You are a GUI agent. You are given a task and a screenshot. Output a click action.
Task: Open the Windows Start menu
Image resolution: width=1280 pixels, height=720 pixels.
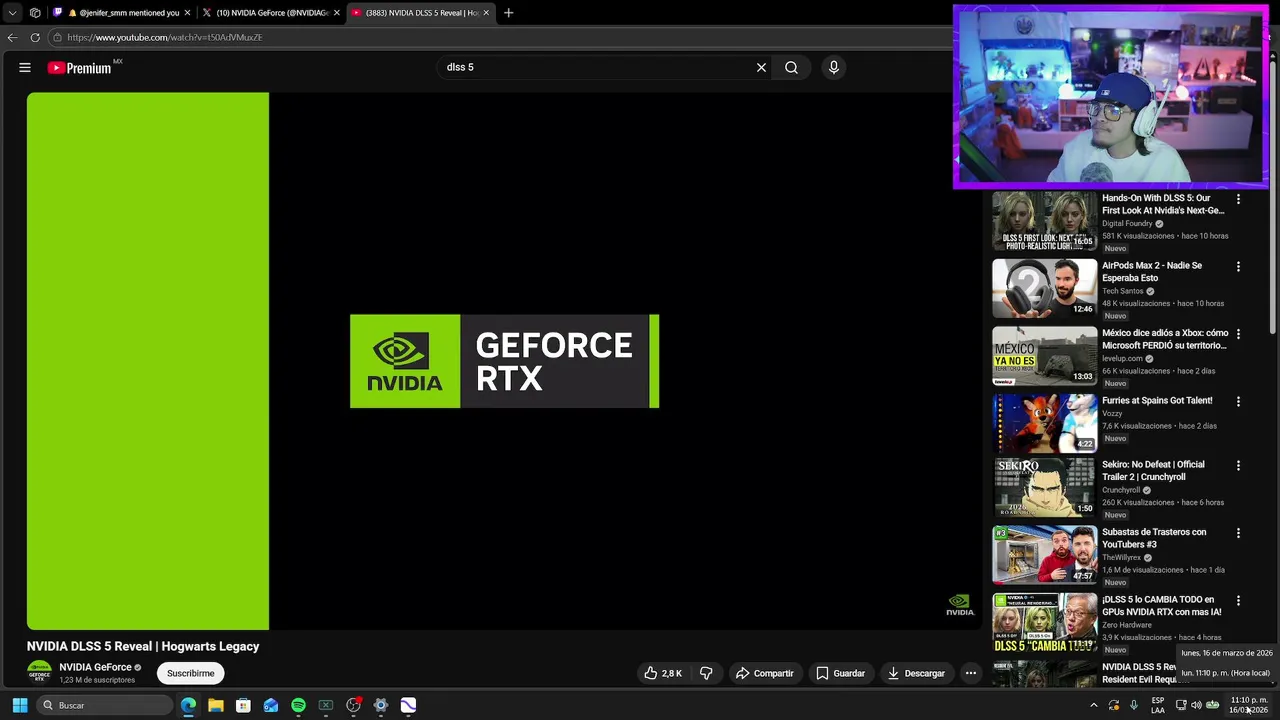(20, 705)
